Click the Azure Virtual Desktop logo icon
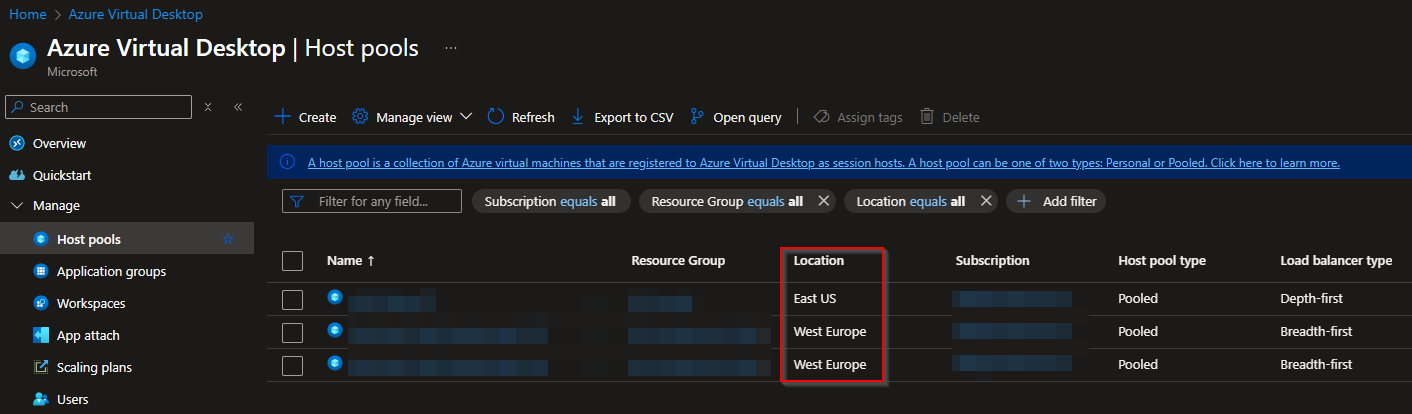 23,56
